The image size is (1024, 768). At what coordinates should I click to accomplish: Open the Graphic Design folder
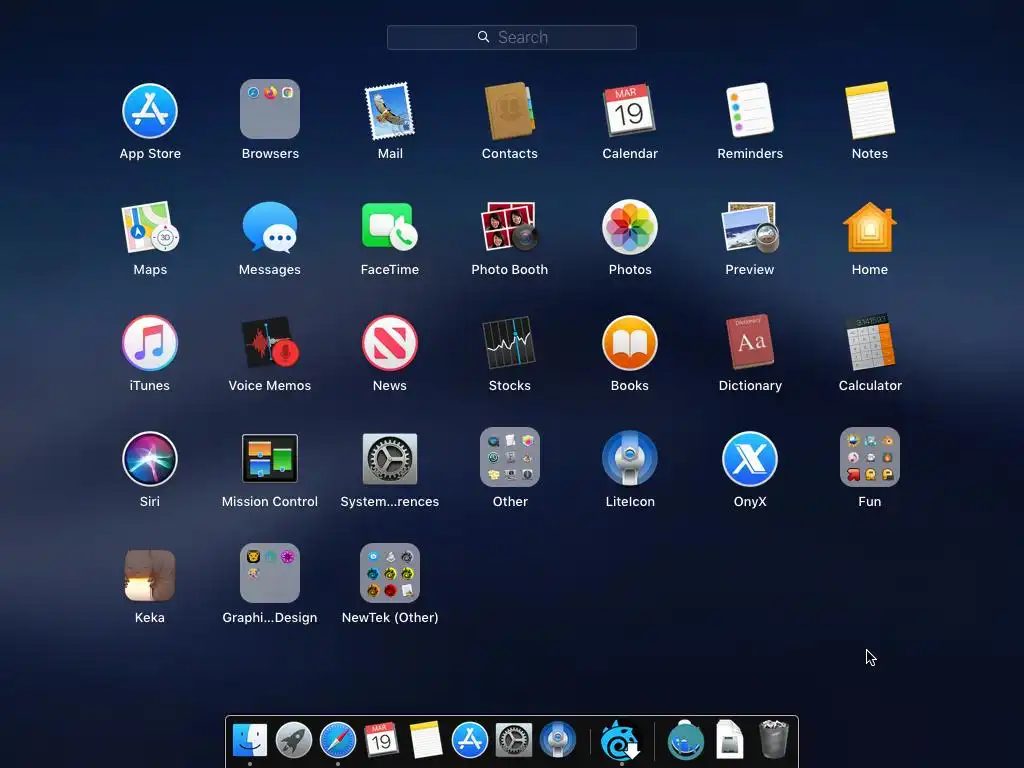[270, 573]
